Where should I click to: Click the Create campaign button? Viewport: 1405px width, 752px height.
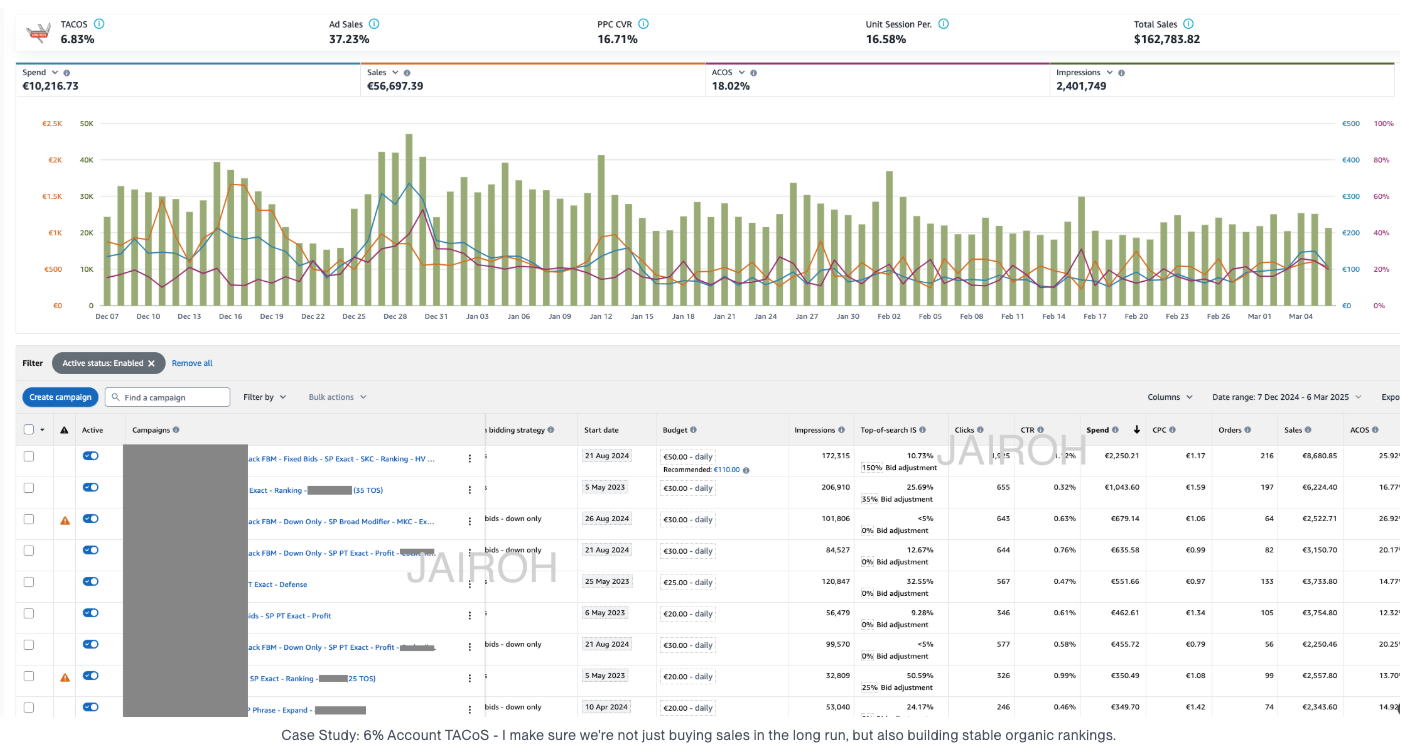pyautogui.click(x=60, y=397)
